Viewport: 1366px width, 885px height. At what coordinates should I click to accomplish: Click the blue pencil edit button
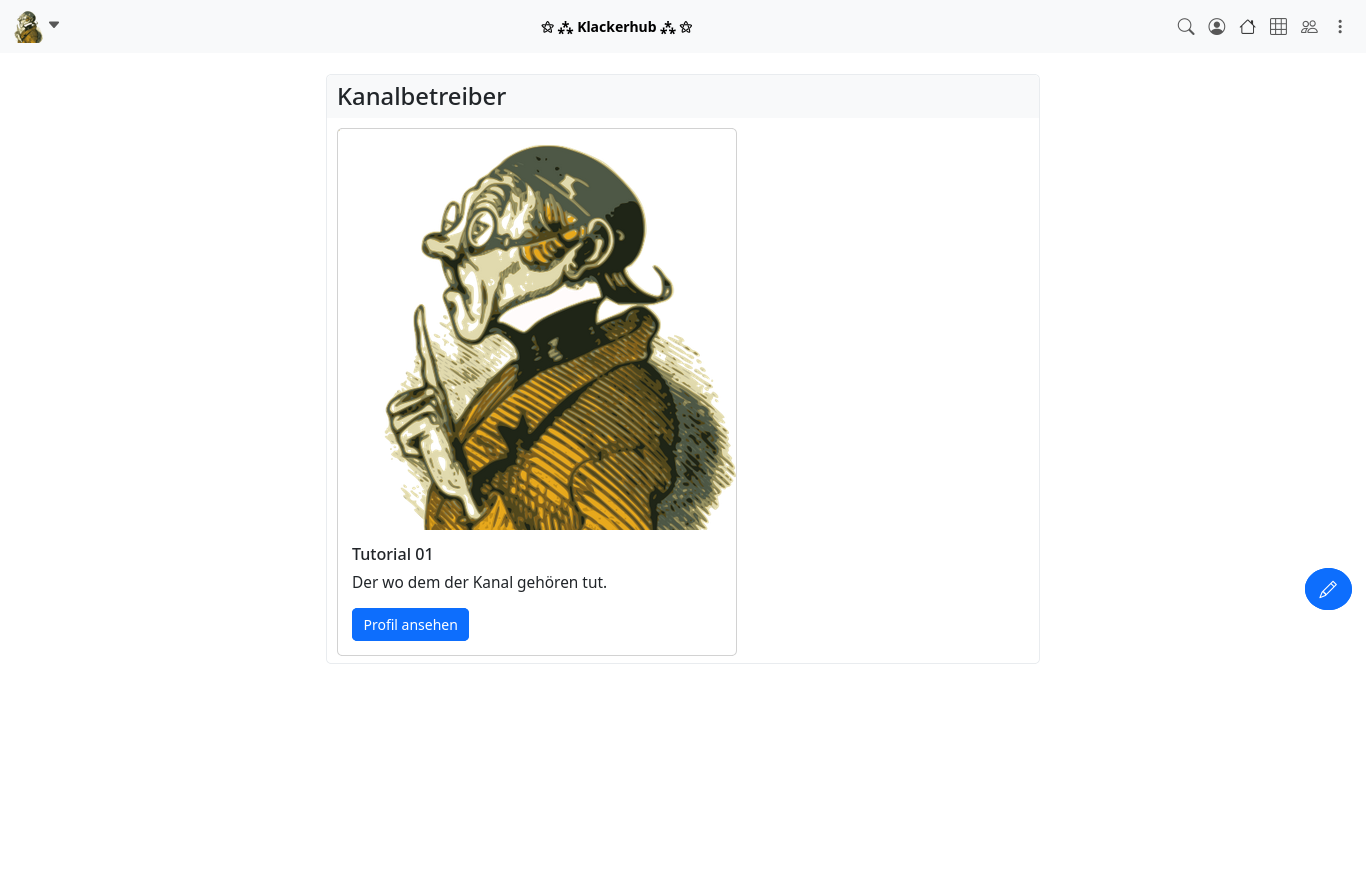(1328, 589)
